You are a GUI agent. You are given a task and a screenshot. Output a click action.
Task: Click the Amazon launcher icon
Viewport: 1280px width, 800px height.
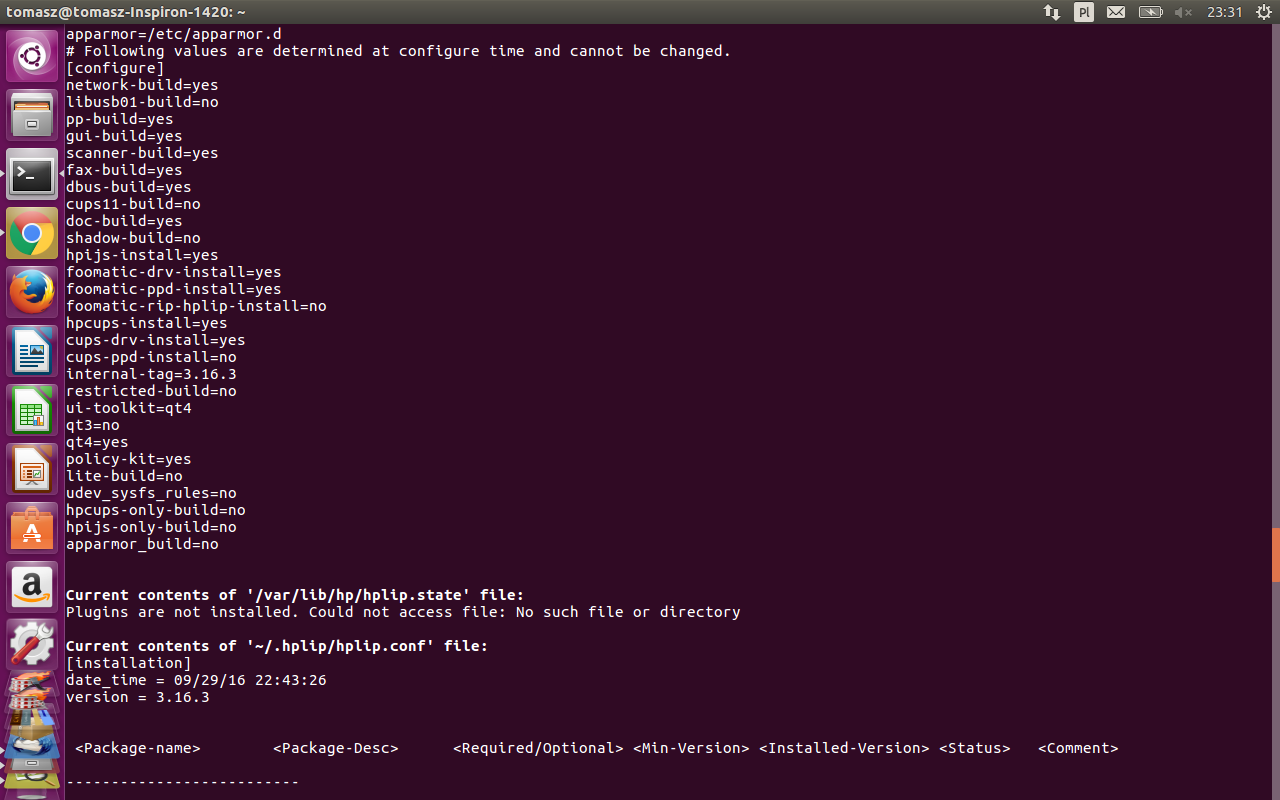click(32, 587)
